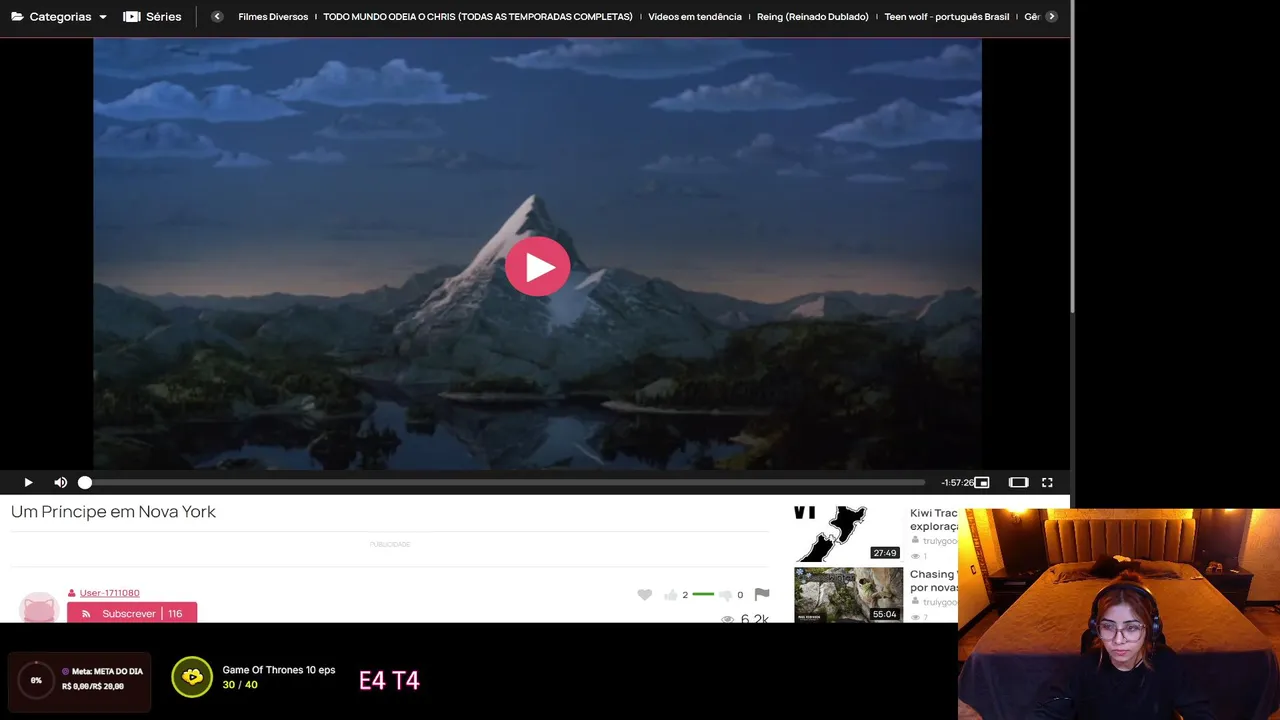Toggle picture-in-picture mode icon
Viewport: 1280px width, 720px height.
click(x=982, y=482)
